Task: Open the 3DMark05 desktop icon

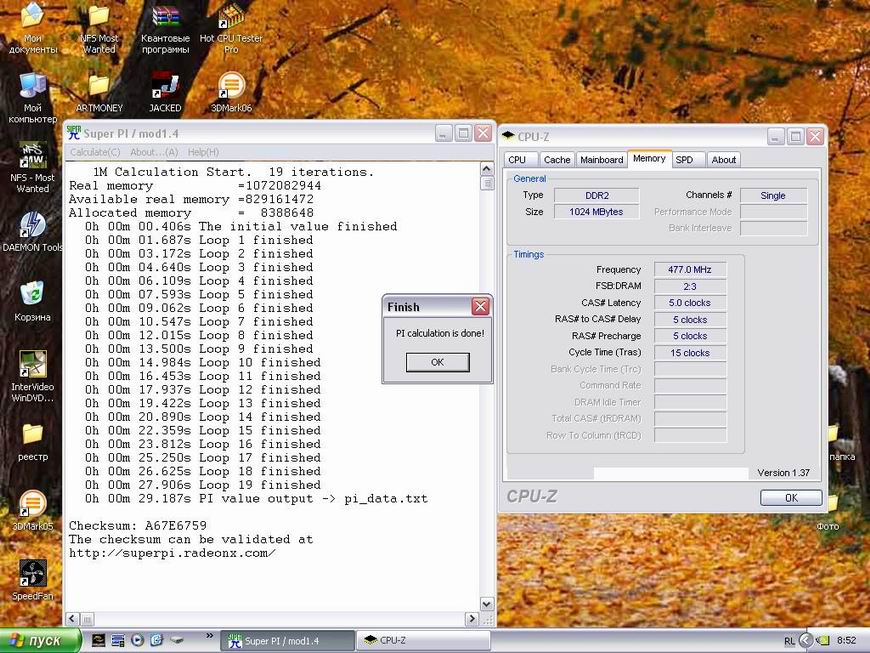Action: pos(32,504)
